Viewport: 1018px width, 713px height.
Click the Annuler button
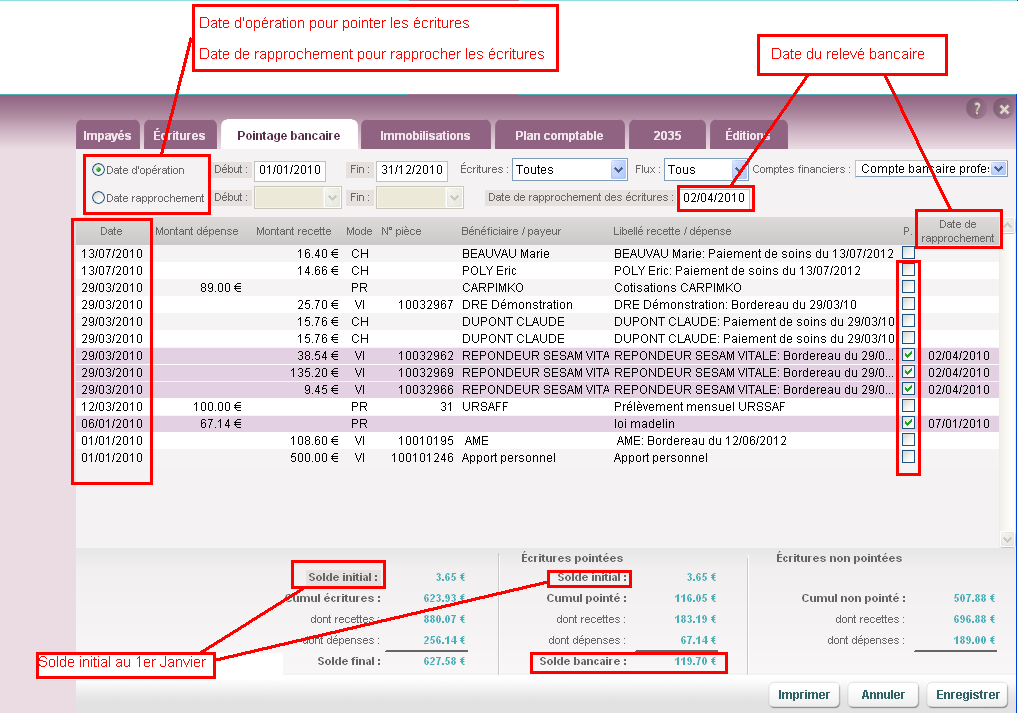click(883, 695)
